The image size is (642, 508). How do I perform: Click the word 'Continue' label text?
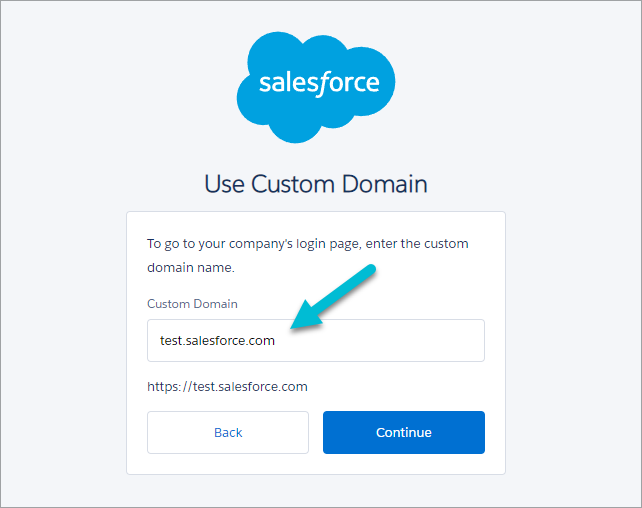tap(404, 432)
